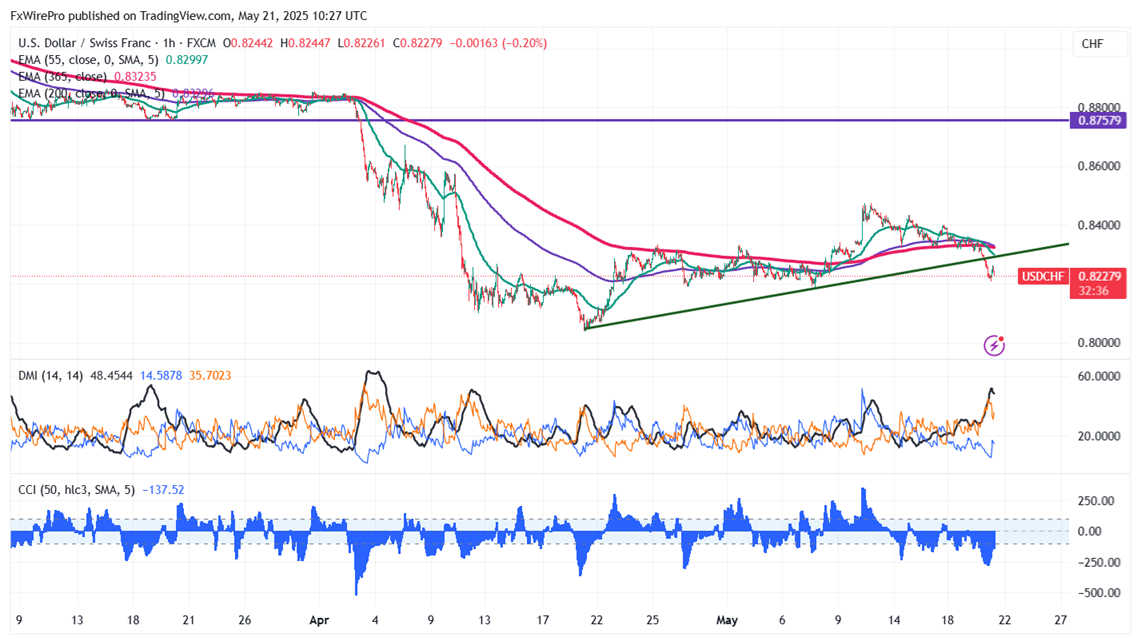Click the EMA (365, close) indicator legend

pos(62,77)
